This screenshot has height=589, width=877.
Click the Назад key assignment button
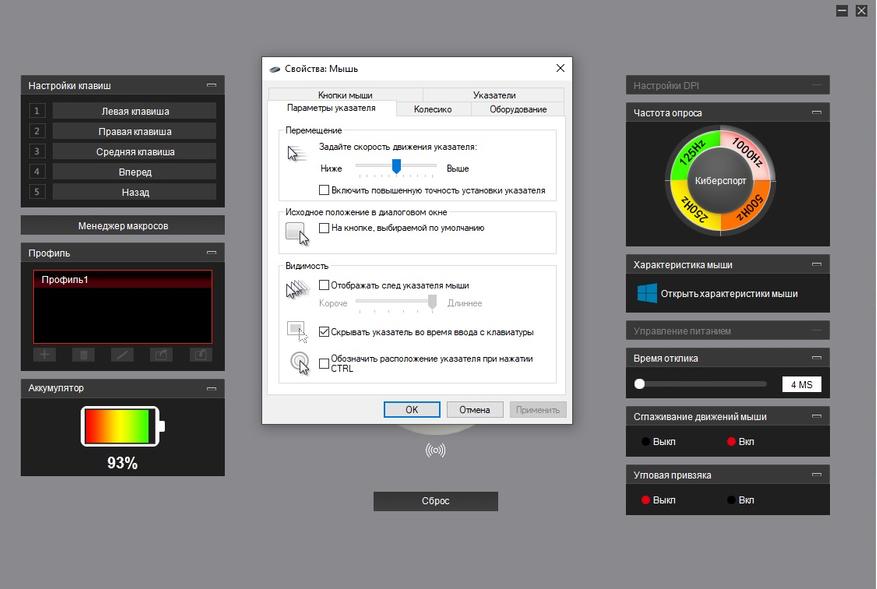click(x=134, y=192)
